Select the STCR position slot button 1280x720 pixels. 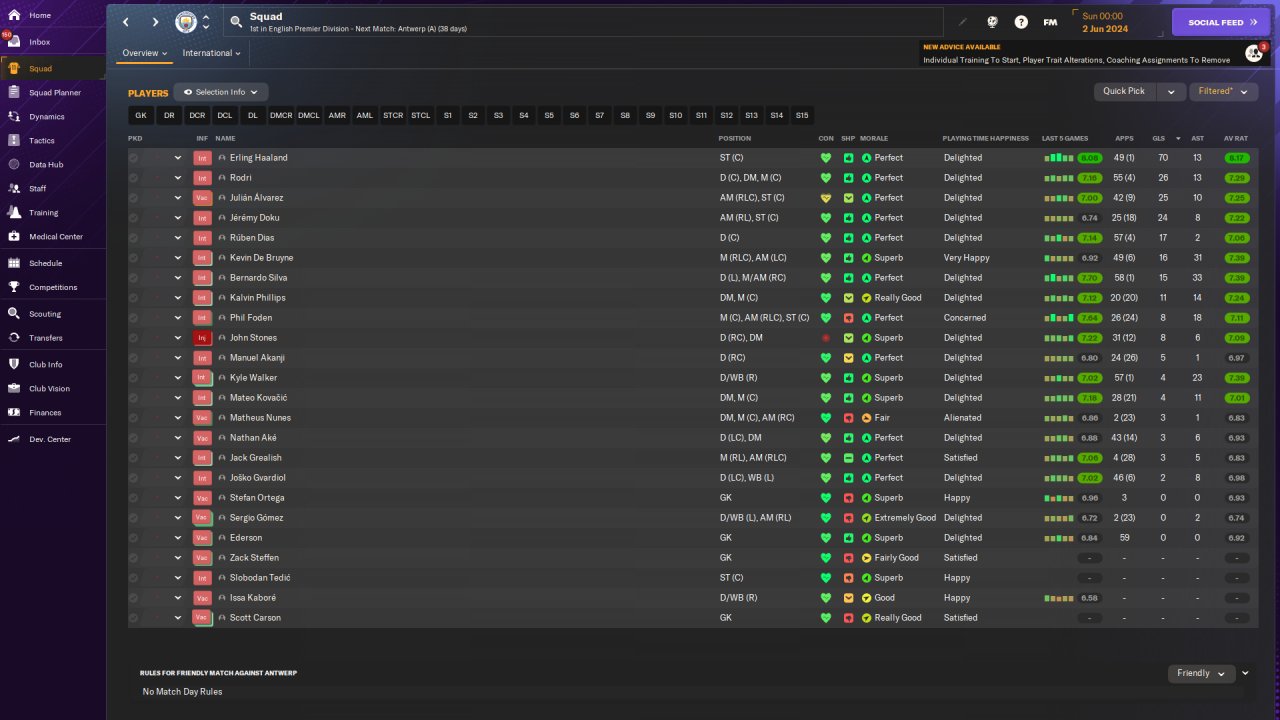coord(393,115)
